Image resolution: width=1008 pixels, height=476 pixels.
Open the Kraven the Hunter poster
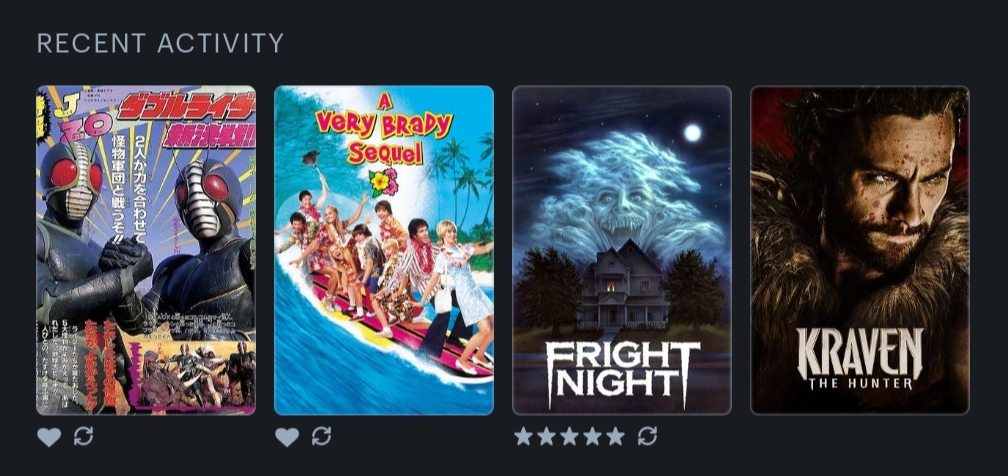[860, 250]
